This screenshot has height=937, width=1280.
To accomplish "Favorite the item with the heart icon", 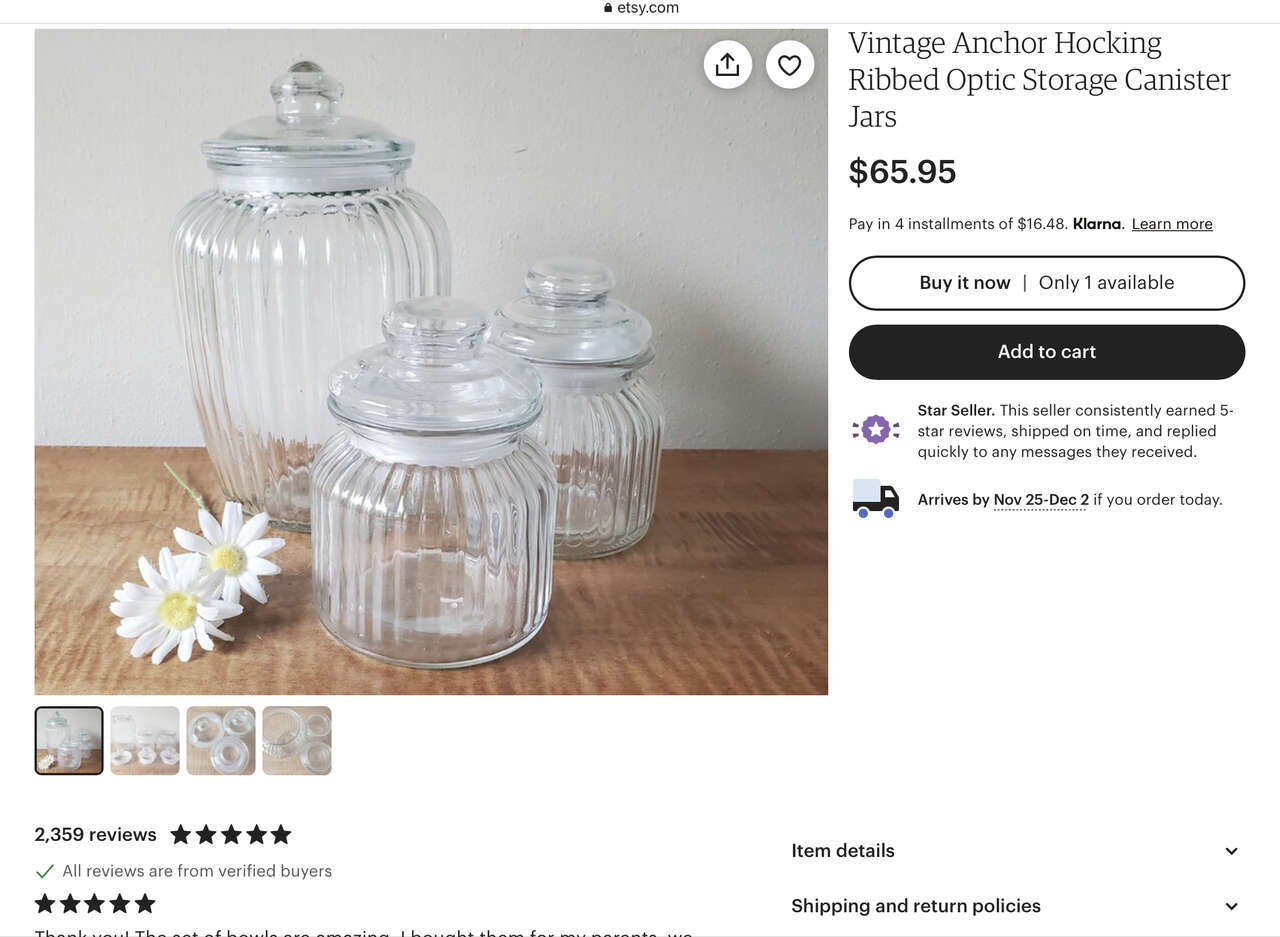I will (x=790, y=65).
